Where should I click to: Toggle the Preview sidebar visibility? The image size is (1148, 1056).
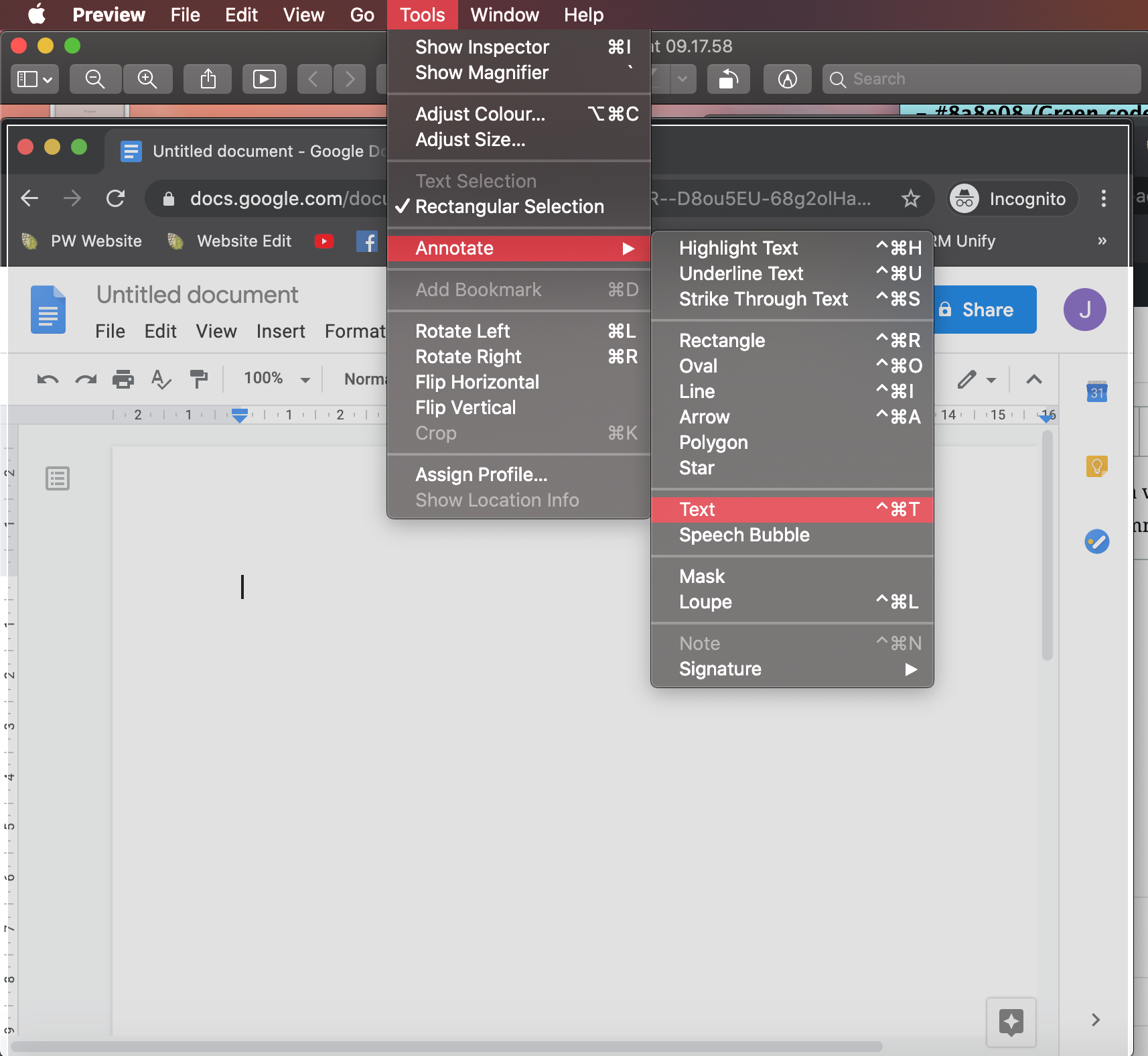coord(33,78)
